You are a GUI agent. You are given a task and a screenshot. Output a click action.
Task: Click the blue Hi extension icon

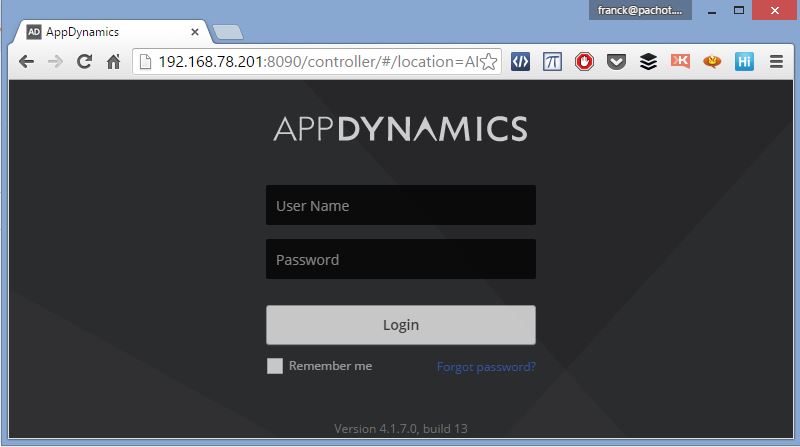(x=744, y=62)
